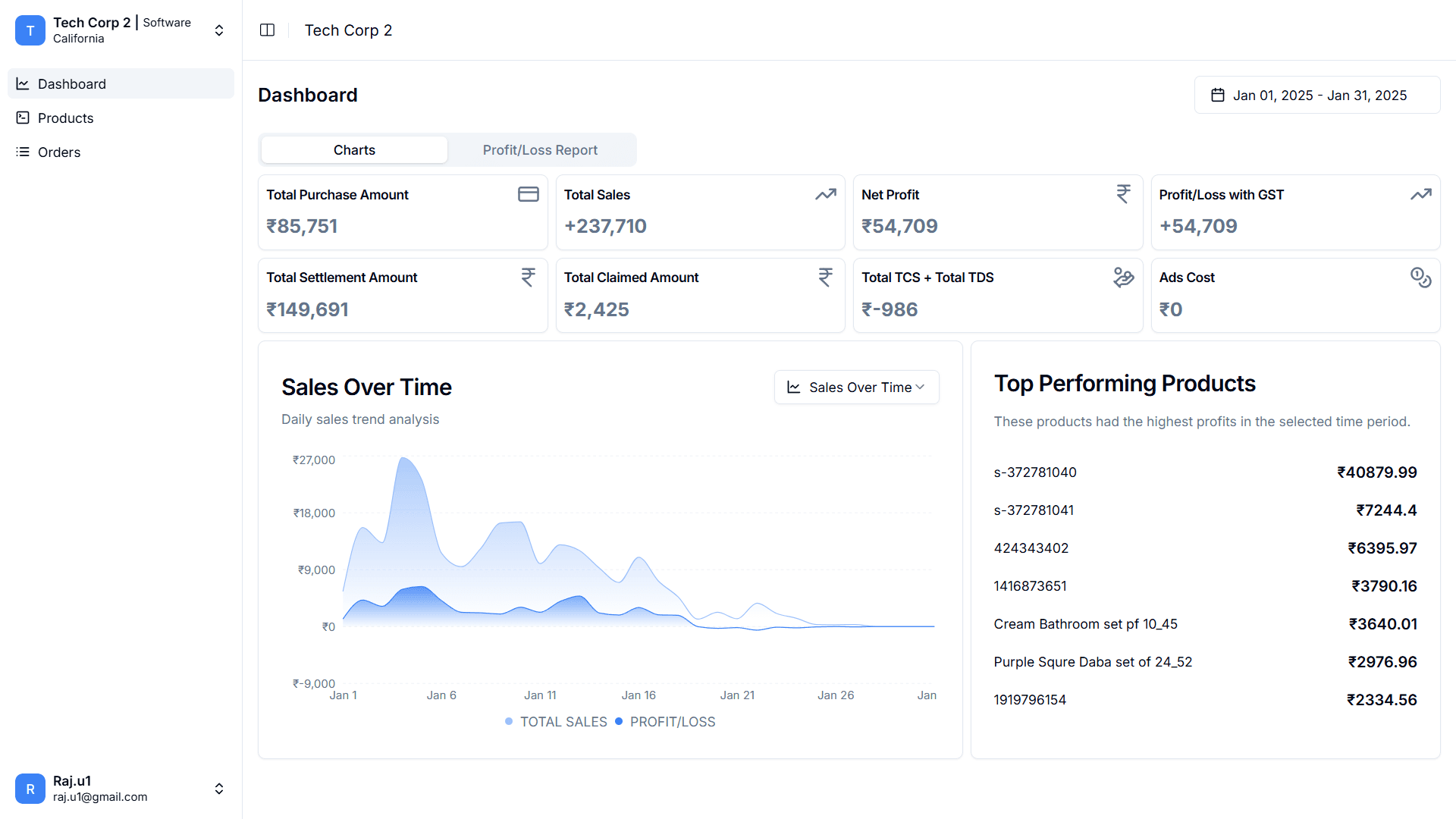Click line chart icon in Sales Over Time dropdown
Image resolution: width=1456 pixels, height=819 pixels.
point(794,388)
